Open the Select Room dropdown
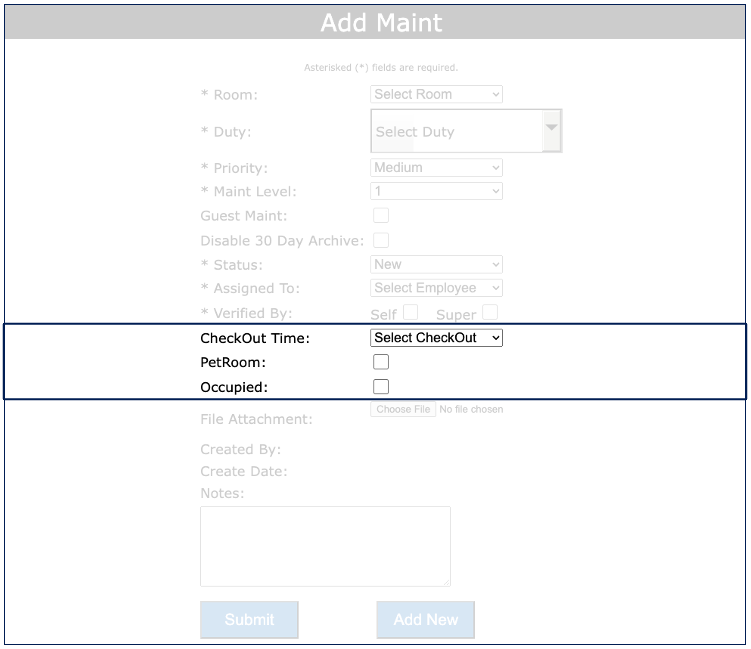Screen dimensions: 751x649 coord(436,94)
